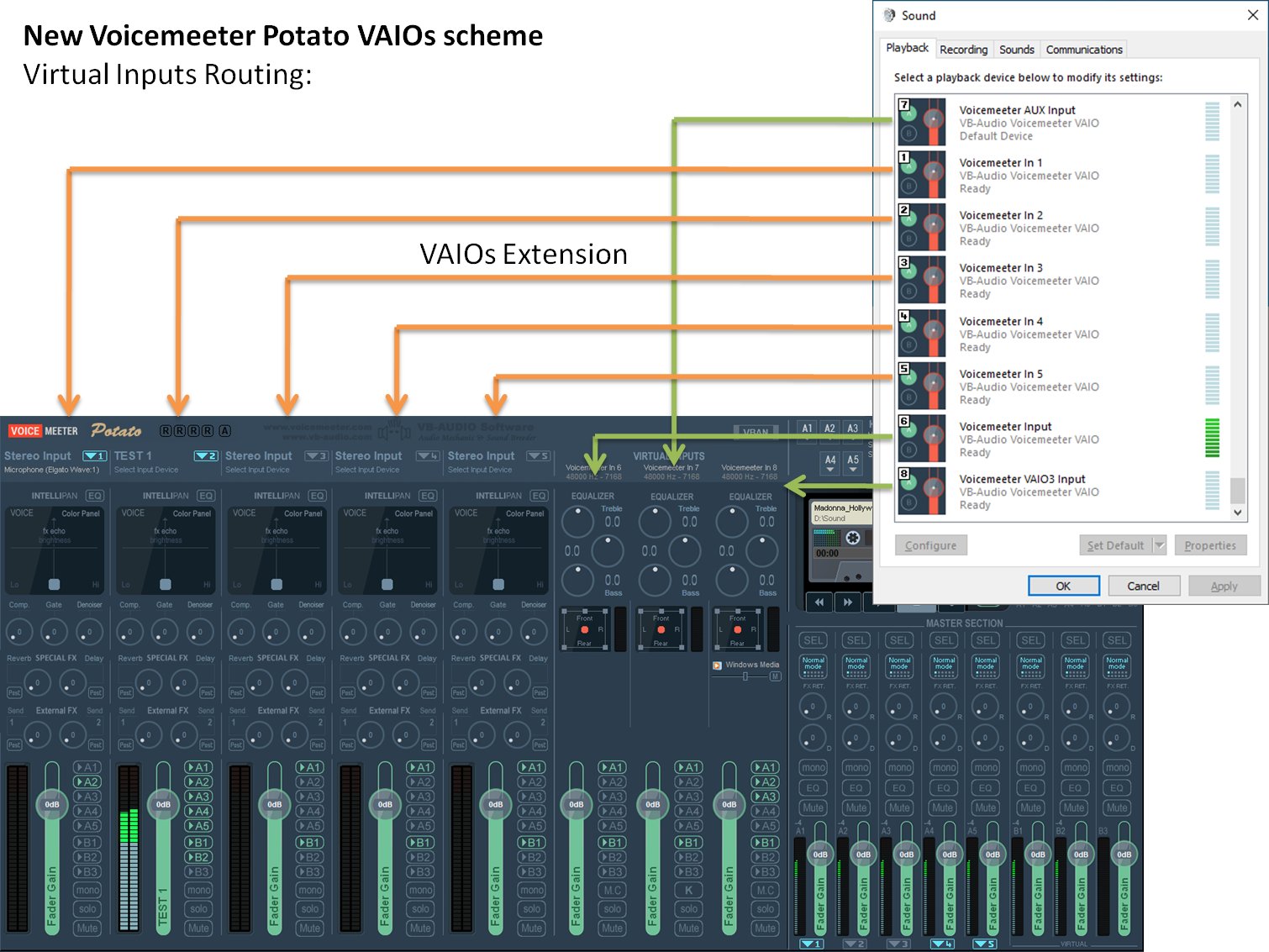Open bus selector 1 under A1 fader
1269x952 pixels.
pyautogui.click(x=811, y=944)
